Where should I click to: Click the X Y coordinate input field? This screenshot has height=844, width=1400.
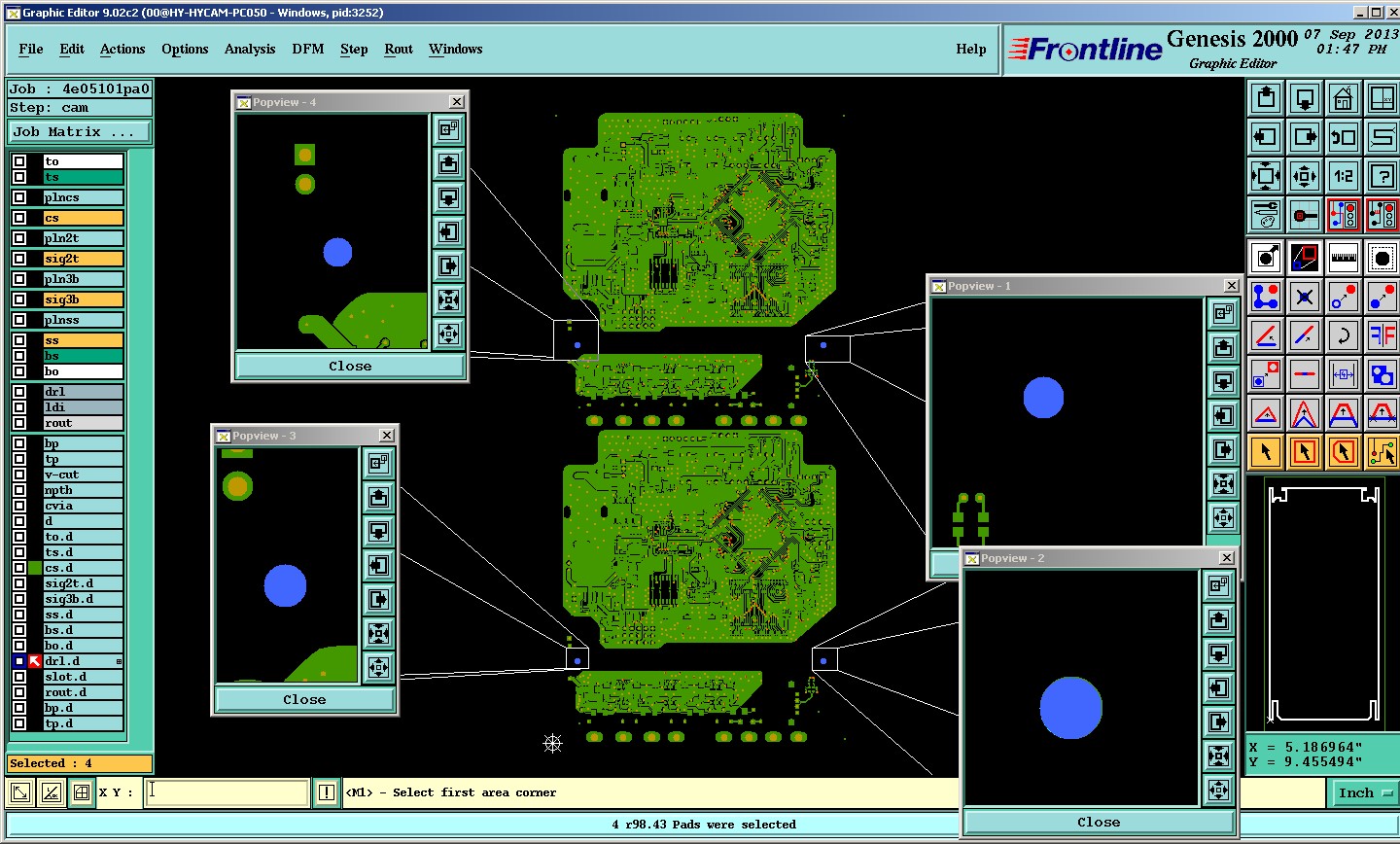coord(227,792)
